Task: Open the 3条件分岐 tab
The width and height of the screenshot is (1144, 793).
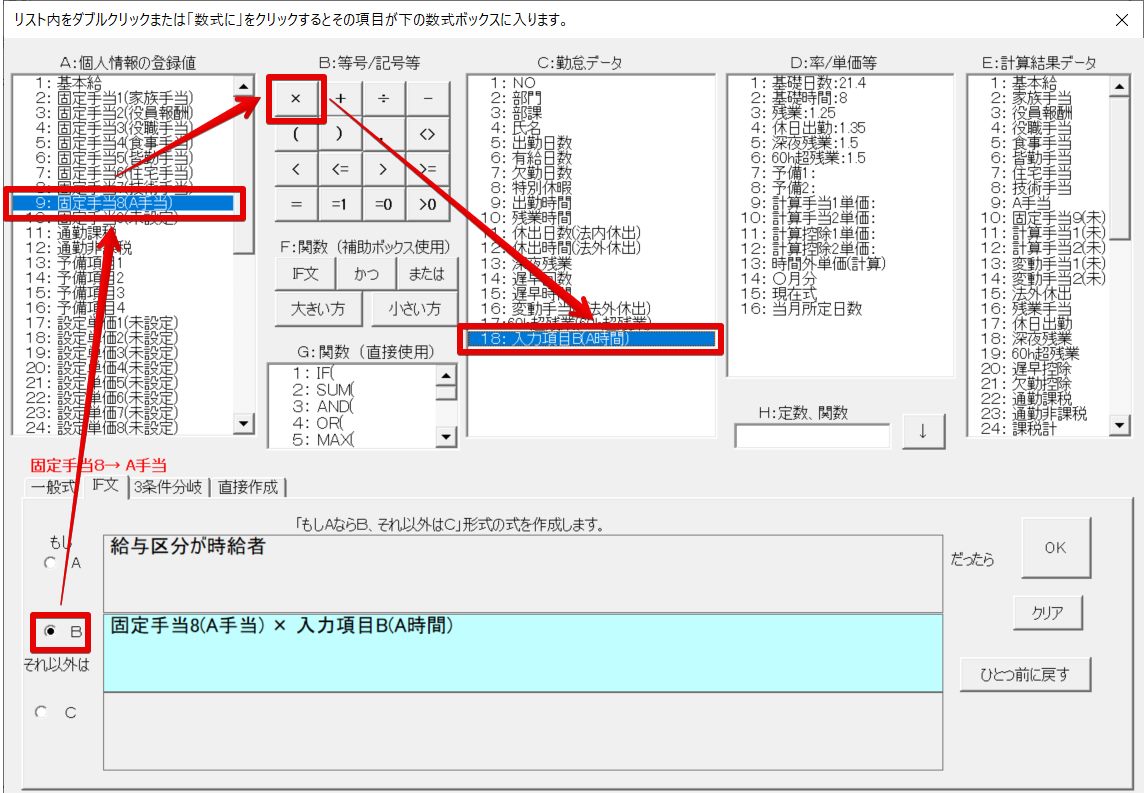Action: coord(167,487)
